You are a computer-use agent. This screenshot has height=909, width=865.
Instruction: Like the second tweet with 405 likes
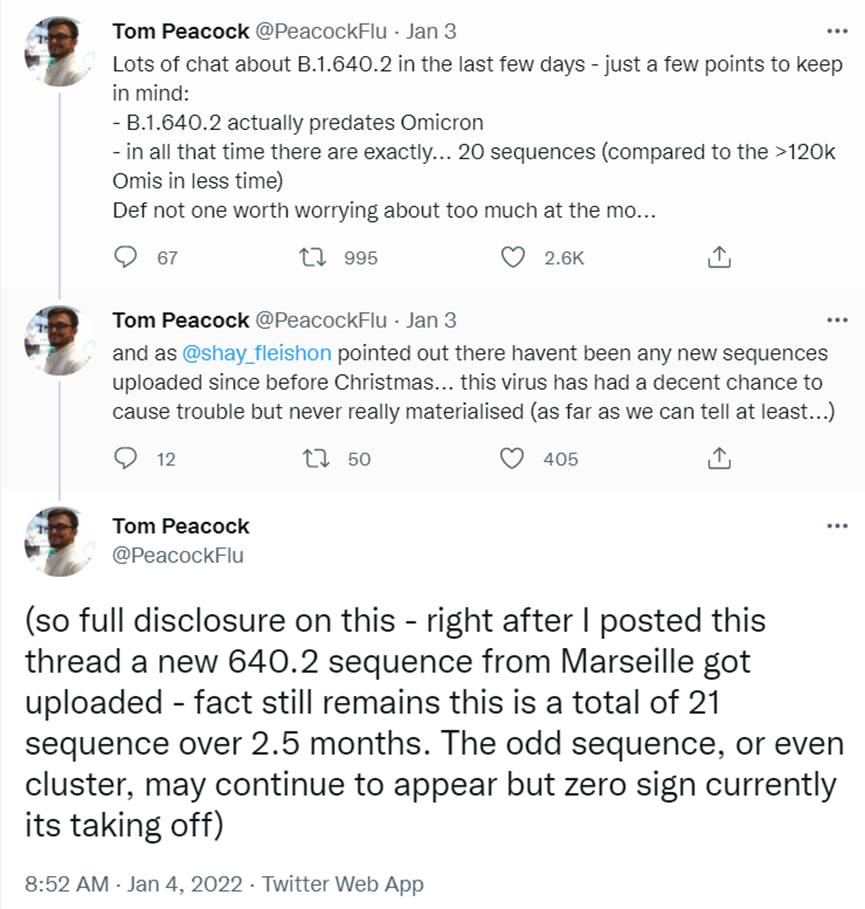[x=513, y=458]
